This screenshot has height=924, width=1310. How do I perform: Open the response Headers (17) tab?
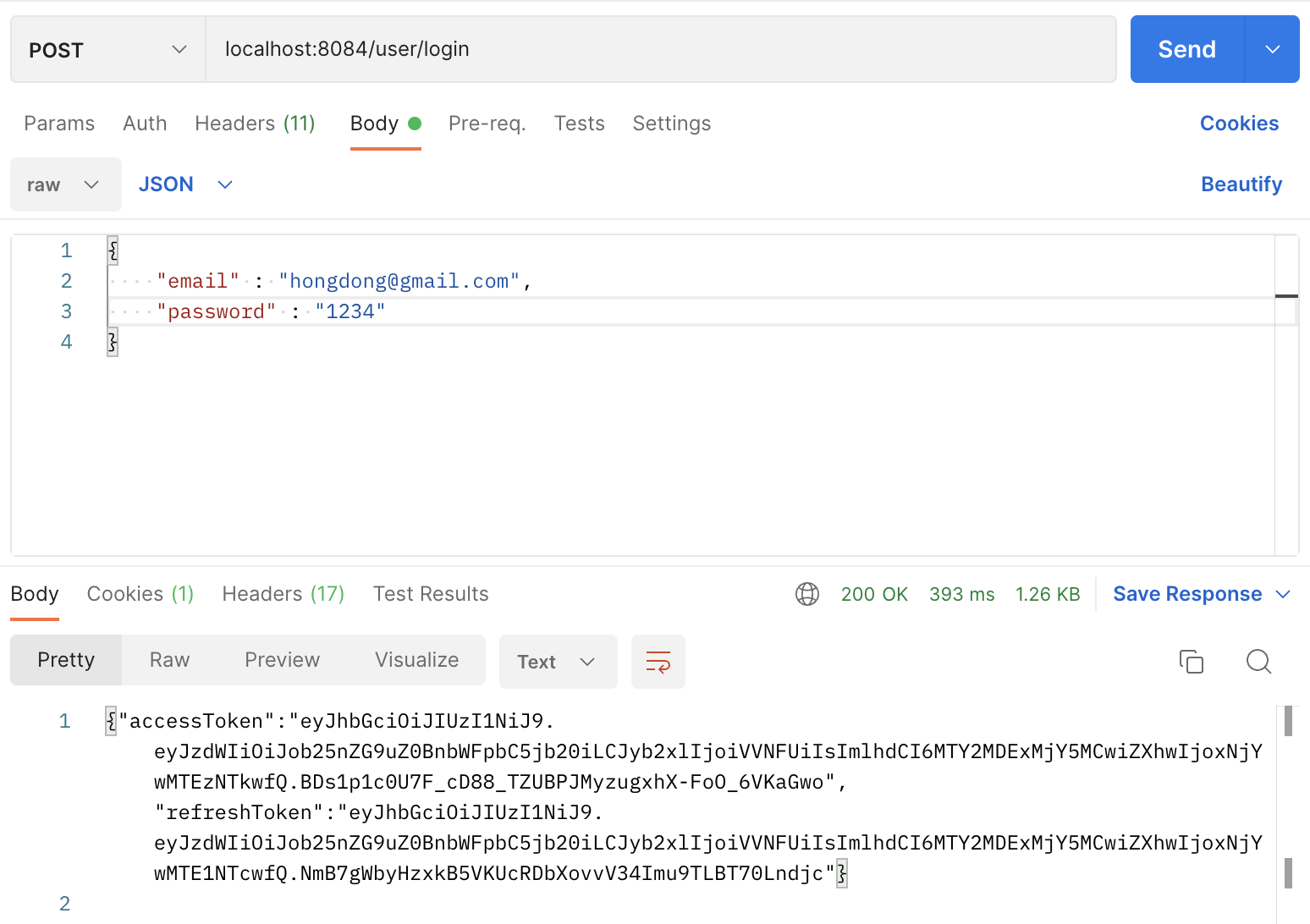click(283, 594)
